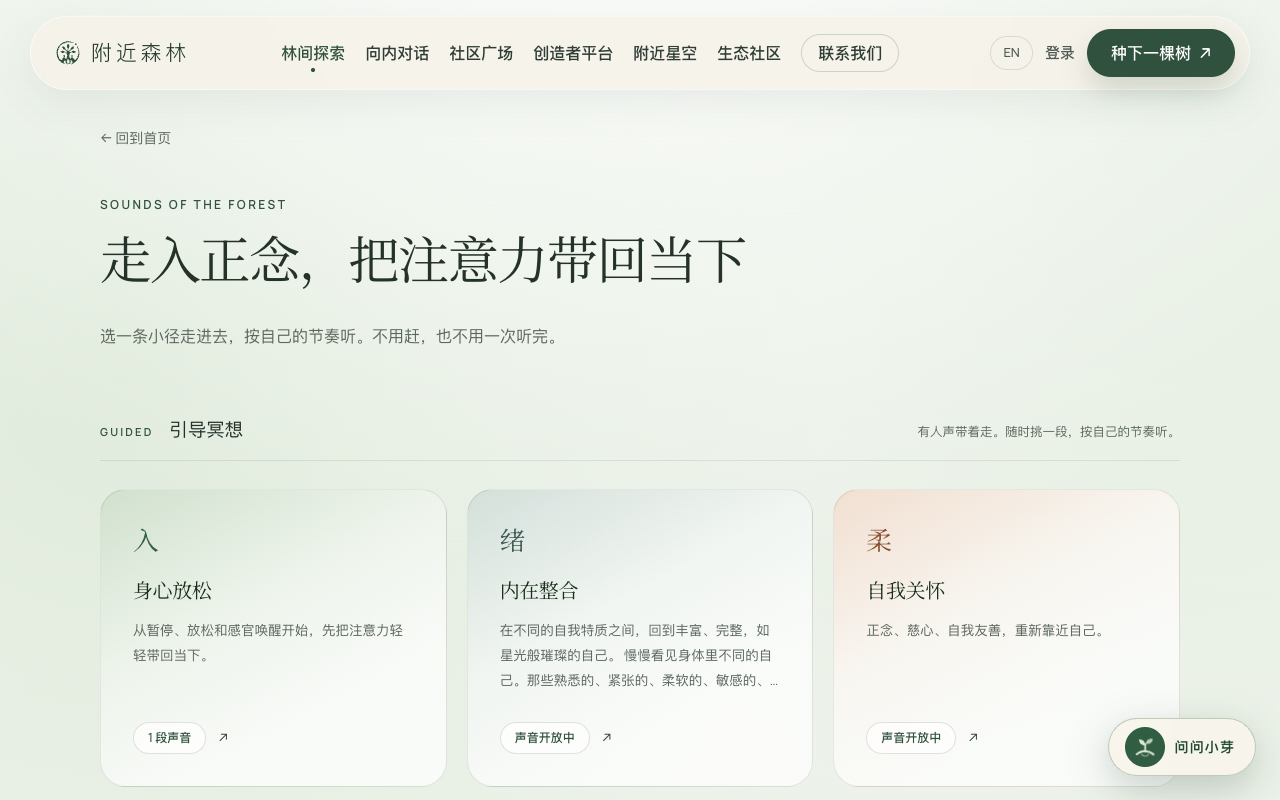Viewport: 1280px width, 800px height.
Task: Click the 引导冥想 section heading
Action: click(206, 430)
